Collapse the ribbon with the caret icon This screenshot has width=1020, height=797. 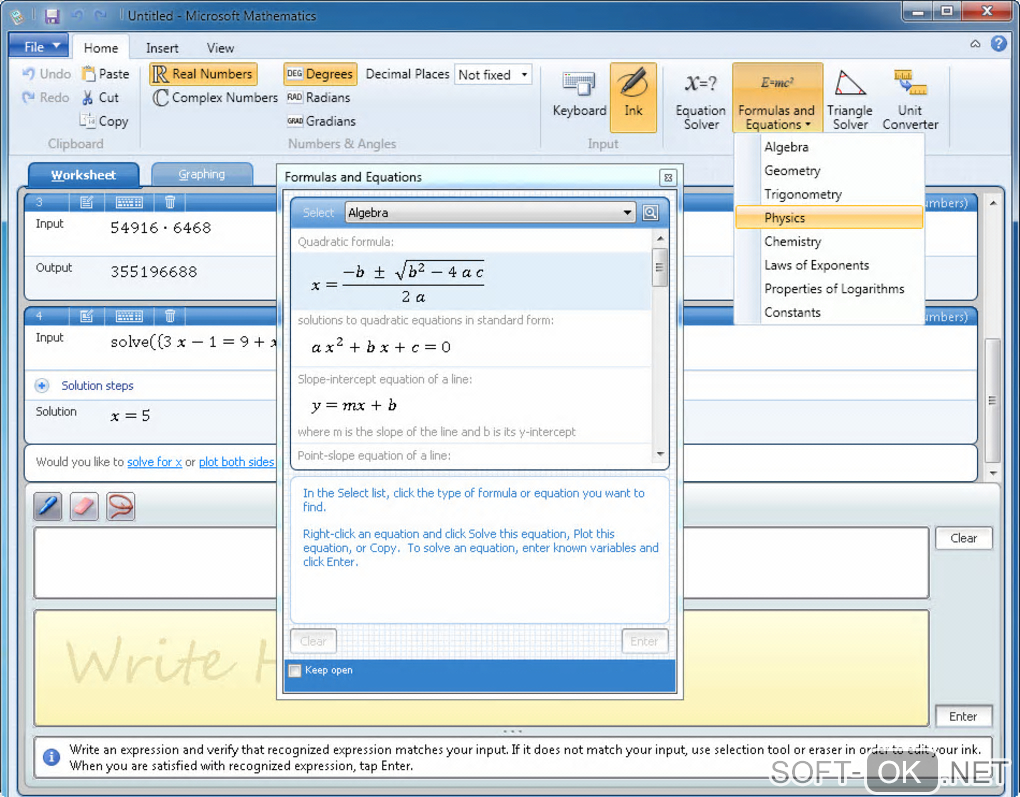pos(975,44)
